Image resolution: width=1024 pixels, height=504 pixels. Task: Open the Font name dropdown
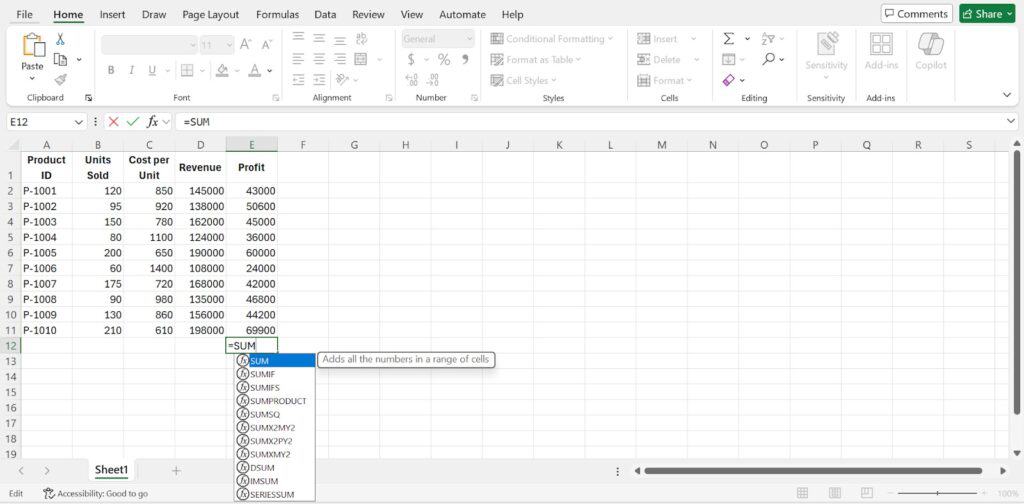[x=193, y=44]
